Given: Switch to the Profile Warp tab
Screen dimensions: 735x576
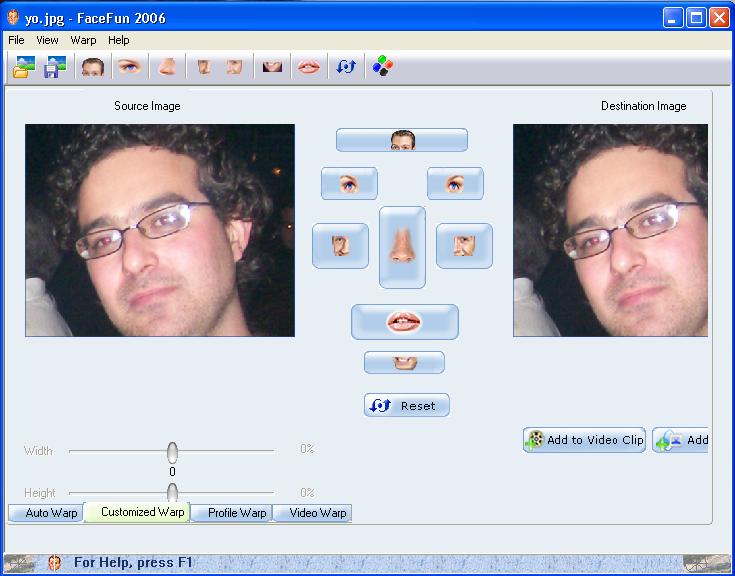Looking at the screenshot, I should [x=232, y=513].
